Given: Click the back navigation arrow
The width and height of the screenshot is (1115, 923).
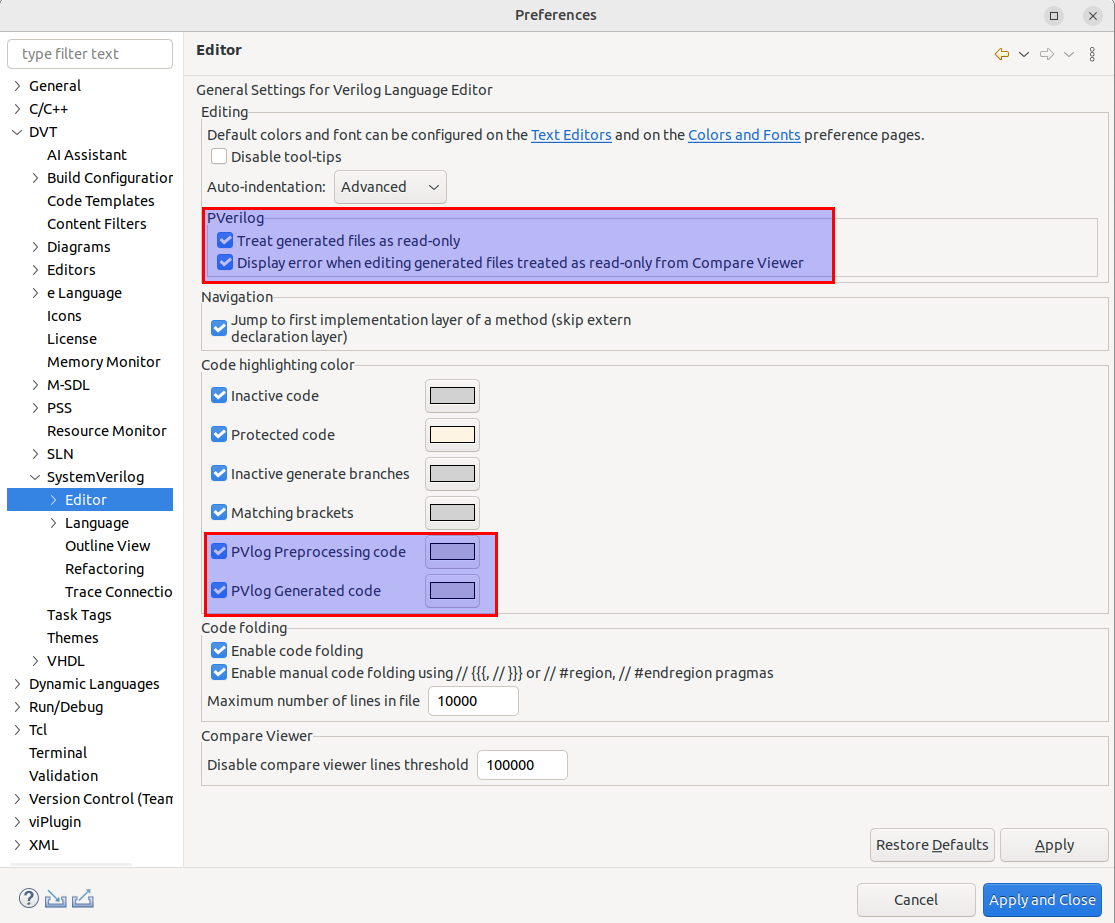Looking at the screenshot, I should (x=1001, y=54).
